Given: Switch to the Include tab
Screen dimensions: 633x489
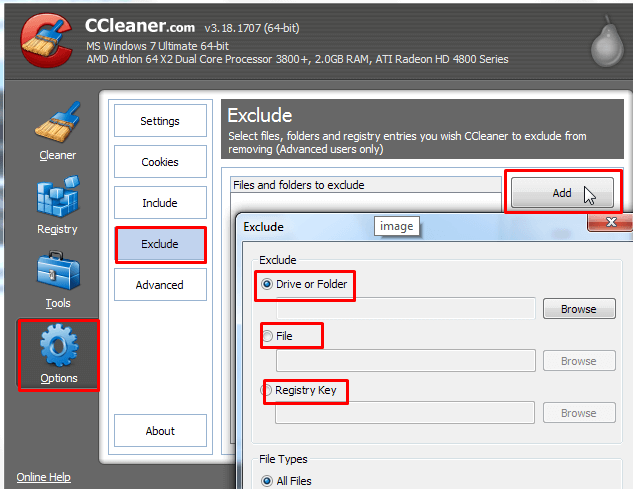Looking at the screenshot, I should (x=160, y=203).
